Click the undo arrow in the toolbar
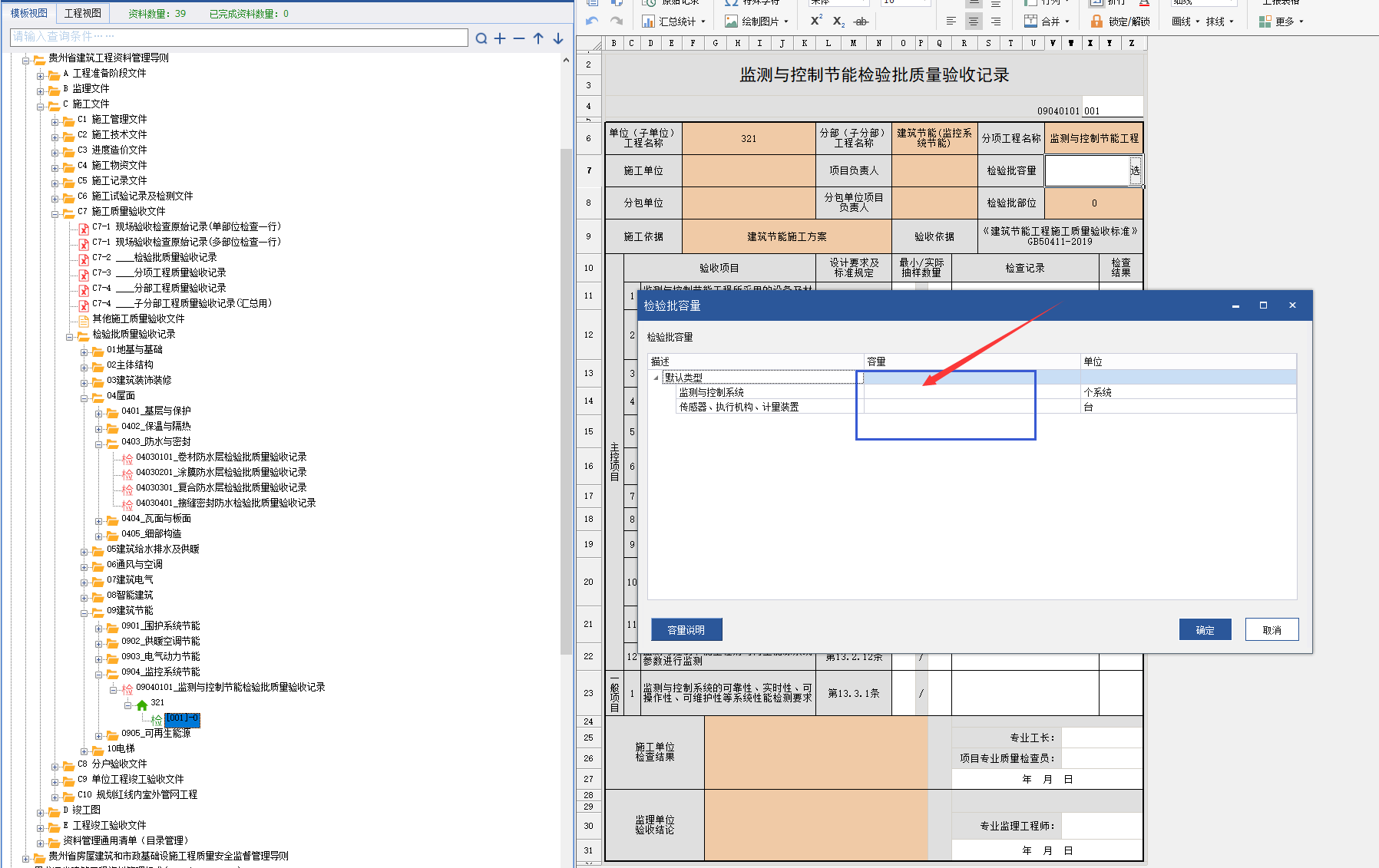1379x868 pixels. pos(592,21)
